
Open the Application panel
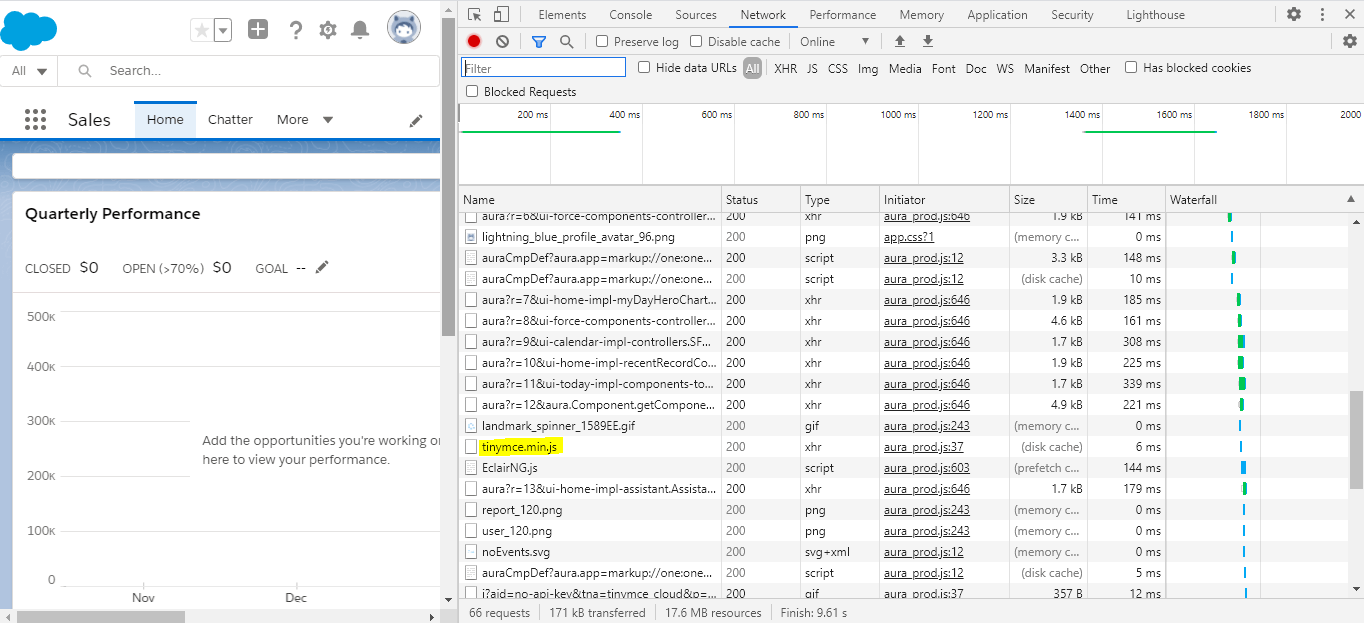(x=998, y=15)
